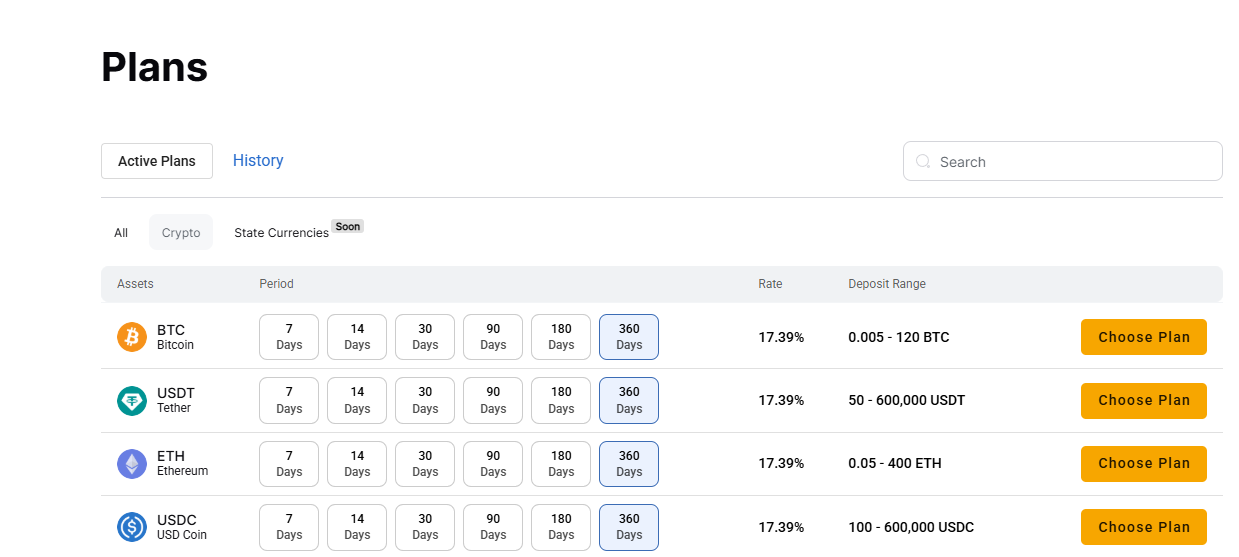1239x557 pixels.
Task: Click the 17.39% rate in USDC row
Action: tap(781, 527)
